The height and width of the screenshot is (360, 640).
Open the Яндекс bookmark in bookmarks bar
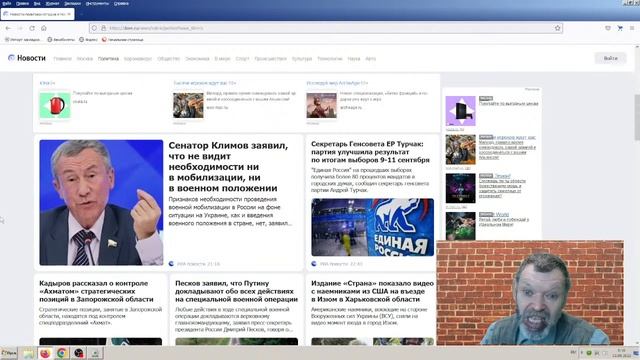(x=88, y=40)
